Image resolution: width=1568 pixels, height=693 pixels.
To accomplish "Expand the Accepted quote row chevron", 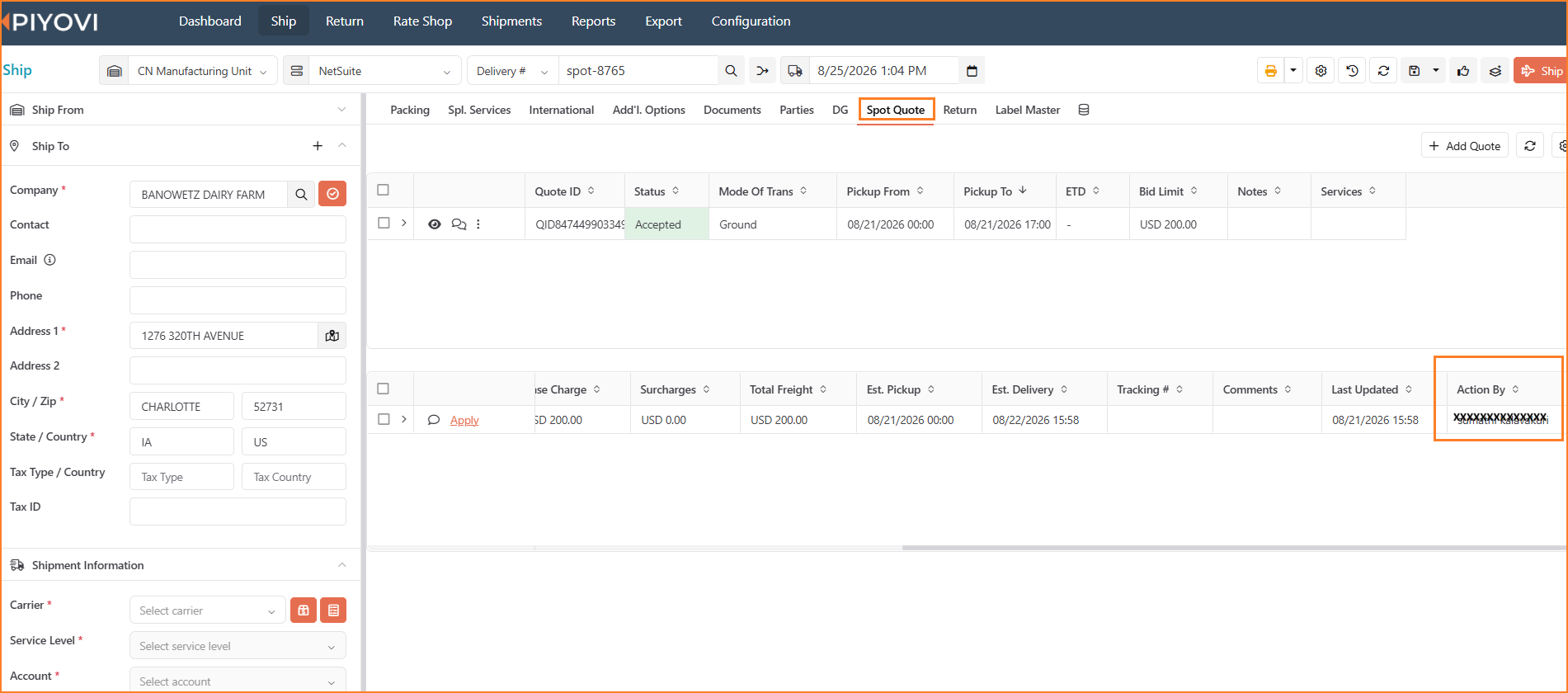I will (x=404, y=223).
